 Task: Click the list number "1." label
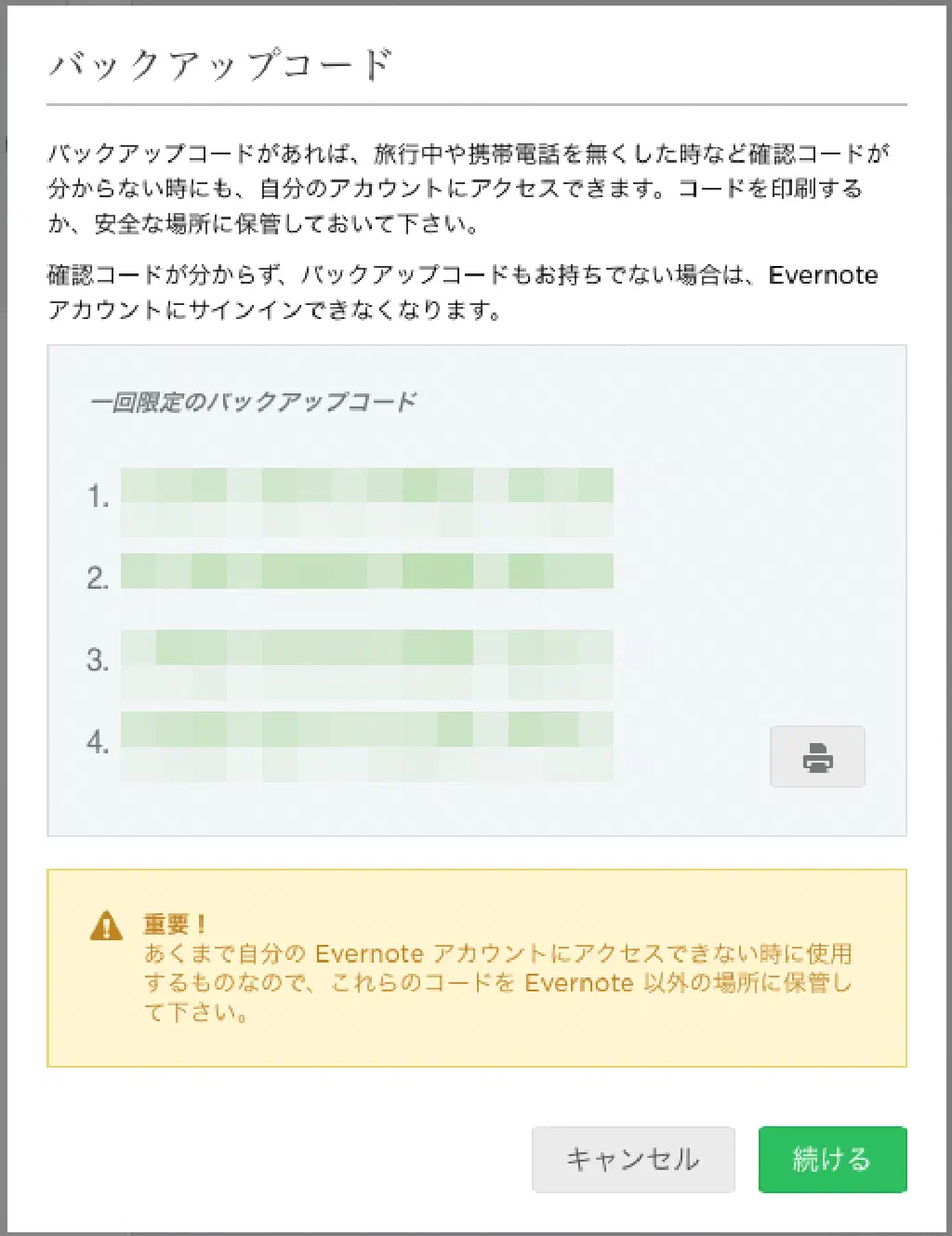click(99, 497)
